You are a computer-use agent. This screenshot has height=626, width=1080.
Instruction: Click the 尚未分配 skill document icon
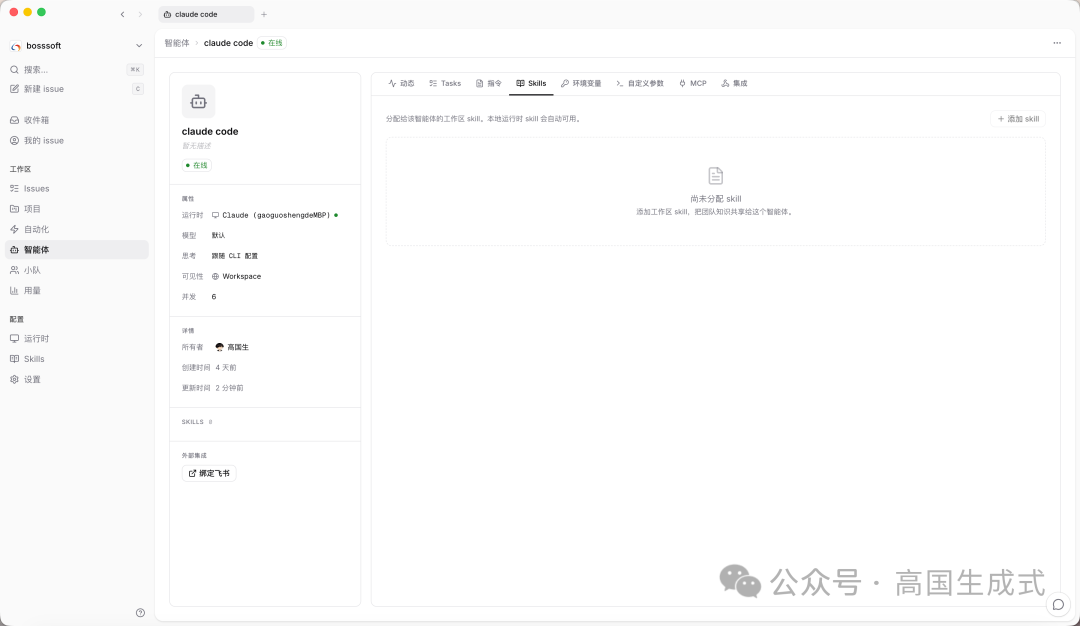pyautogui.click(x=716, y=176)
